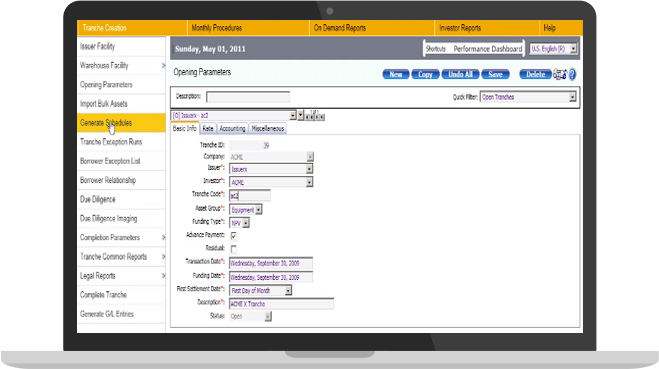Expand the Tranche Common Reports arrow
Image resolution: width=659 pixels, height=369 pixels.
(163, 256)
